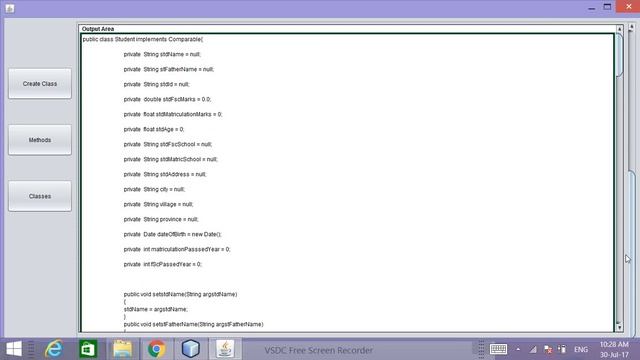Change the ENG input language indicator
Image resolution: width=640 pixels, height=360 pixels.
pos(581,350)
